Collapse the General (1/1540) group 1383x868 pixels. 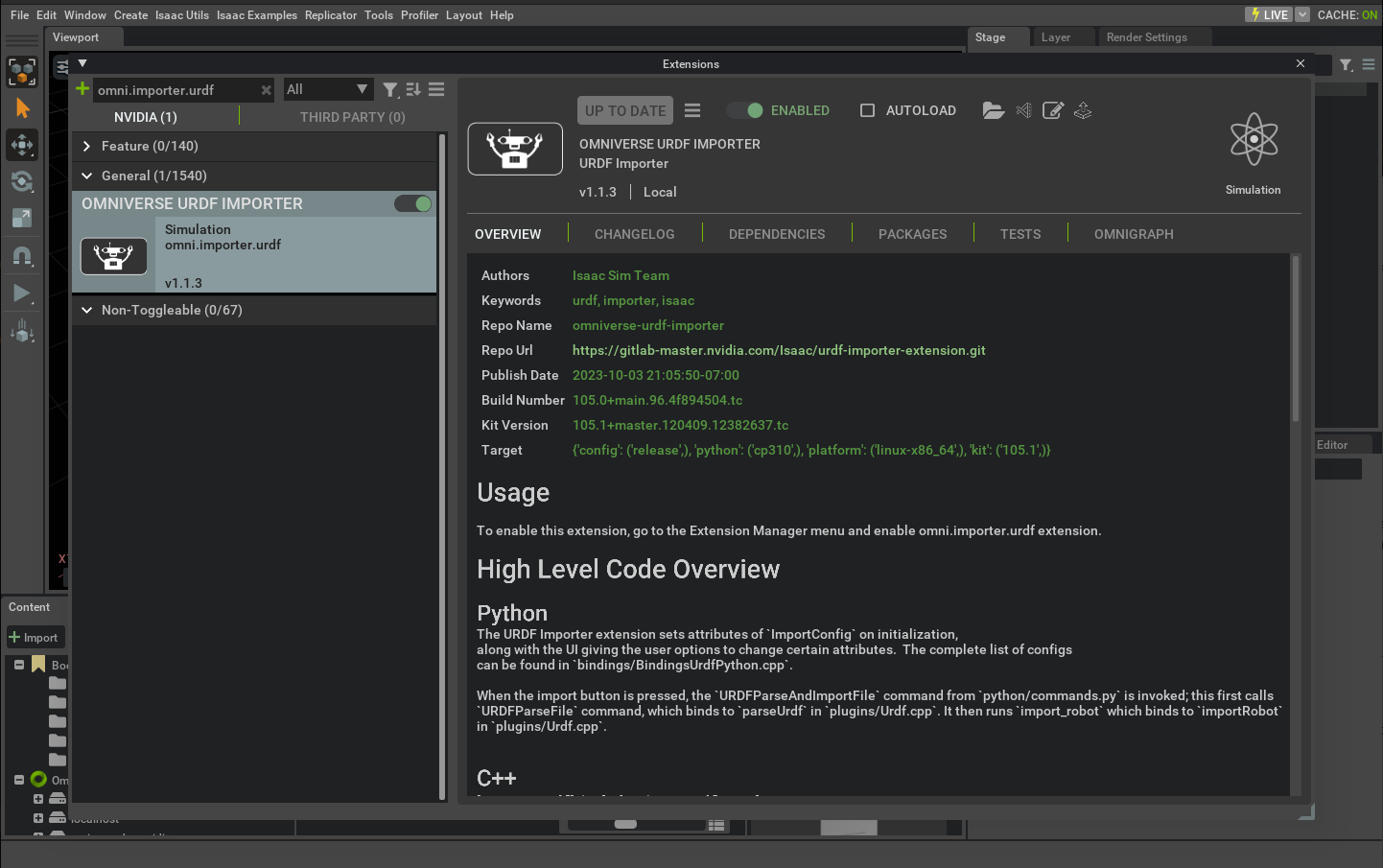(87, 176)
